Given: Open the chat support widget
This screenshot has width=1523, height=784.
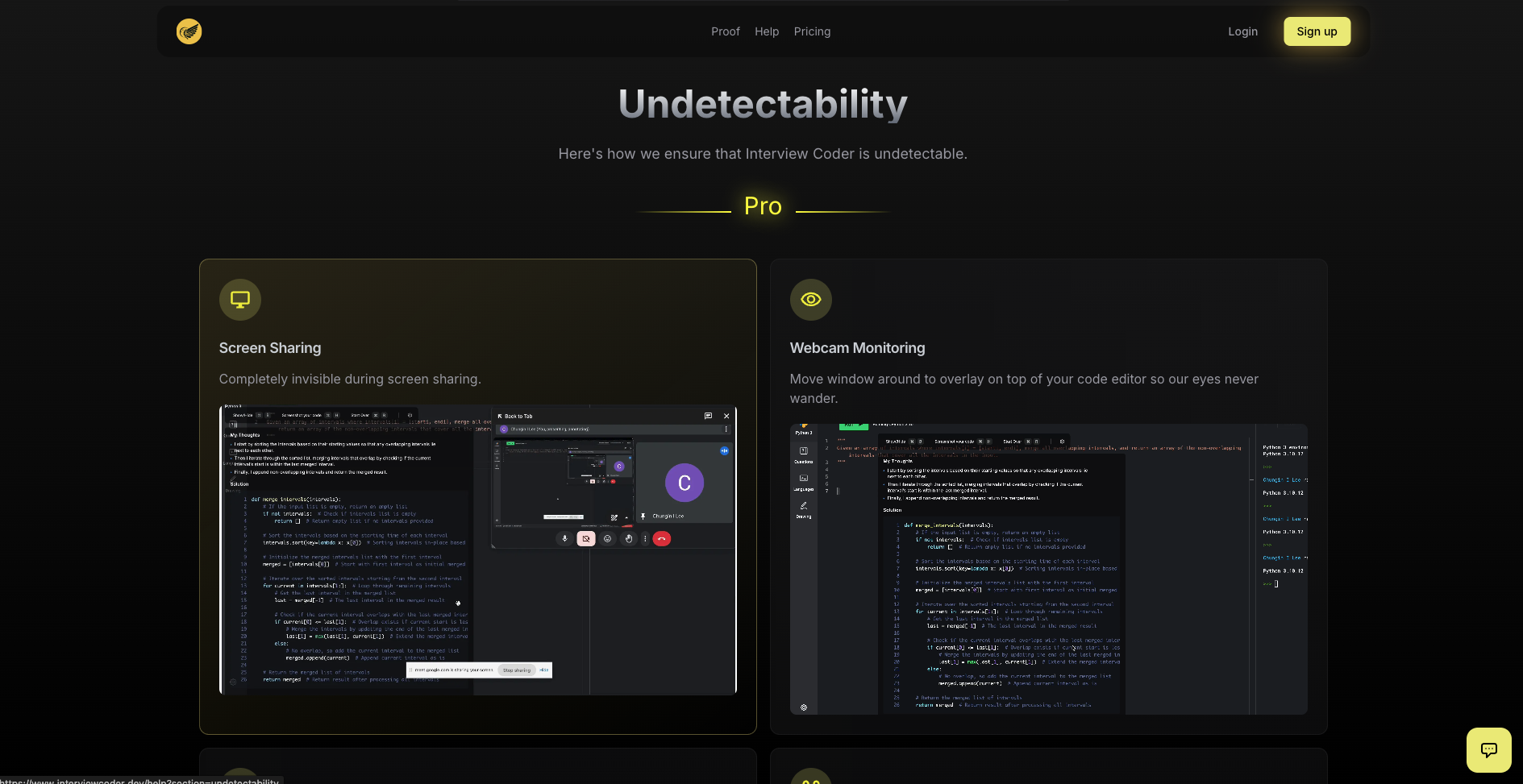Looking at the screenshot, I should coord(1488,750).
